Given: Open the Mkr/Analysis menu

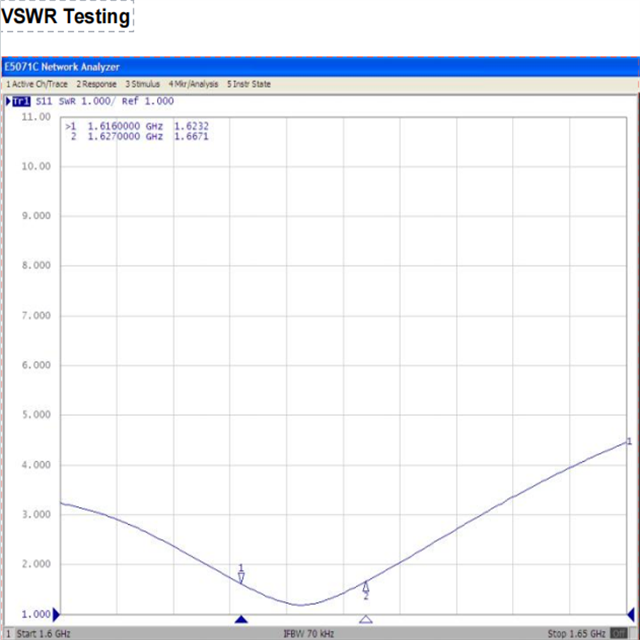Looking at the screenshot, I should point(194,84).
